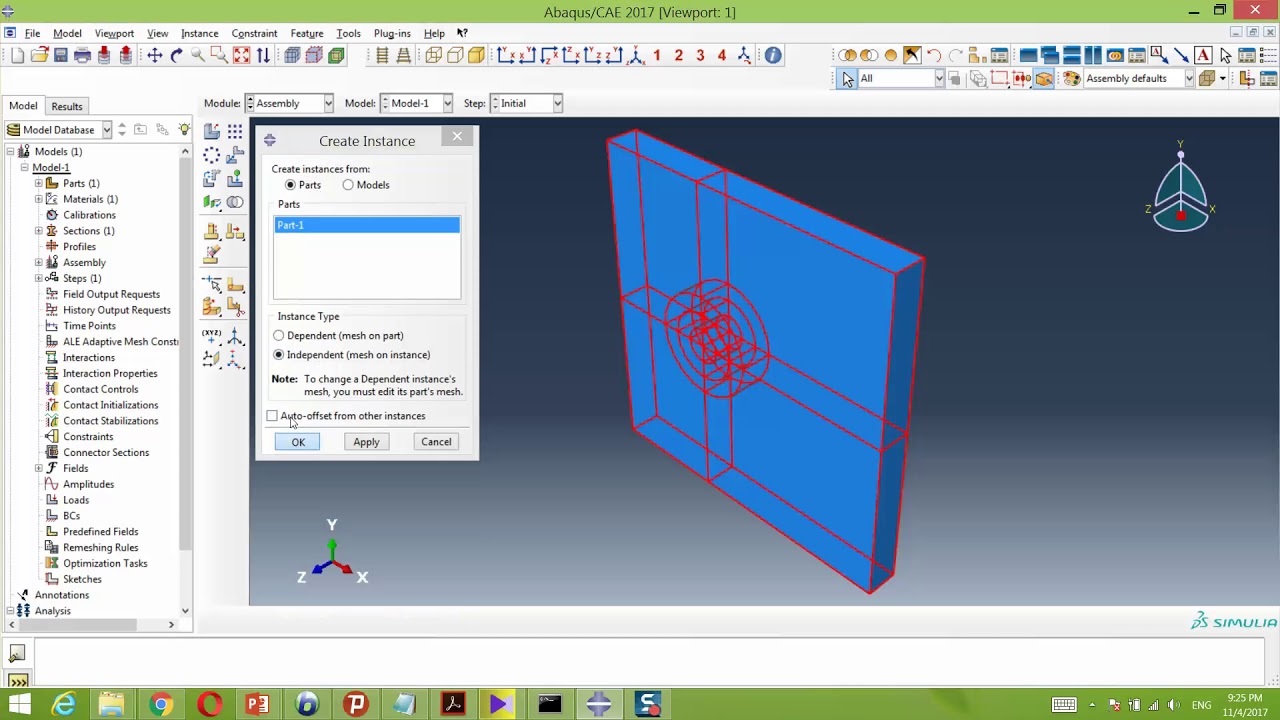The width and height of the screenshot is (1280, 720).
Task: Click the New Model Database icon
Action: click(x=18, y=56)
